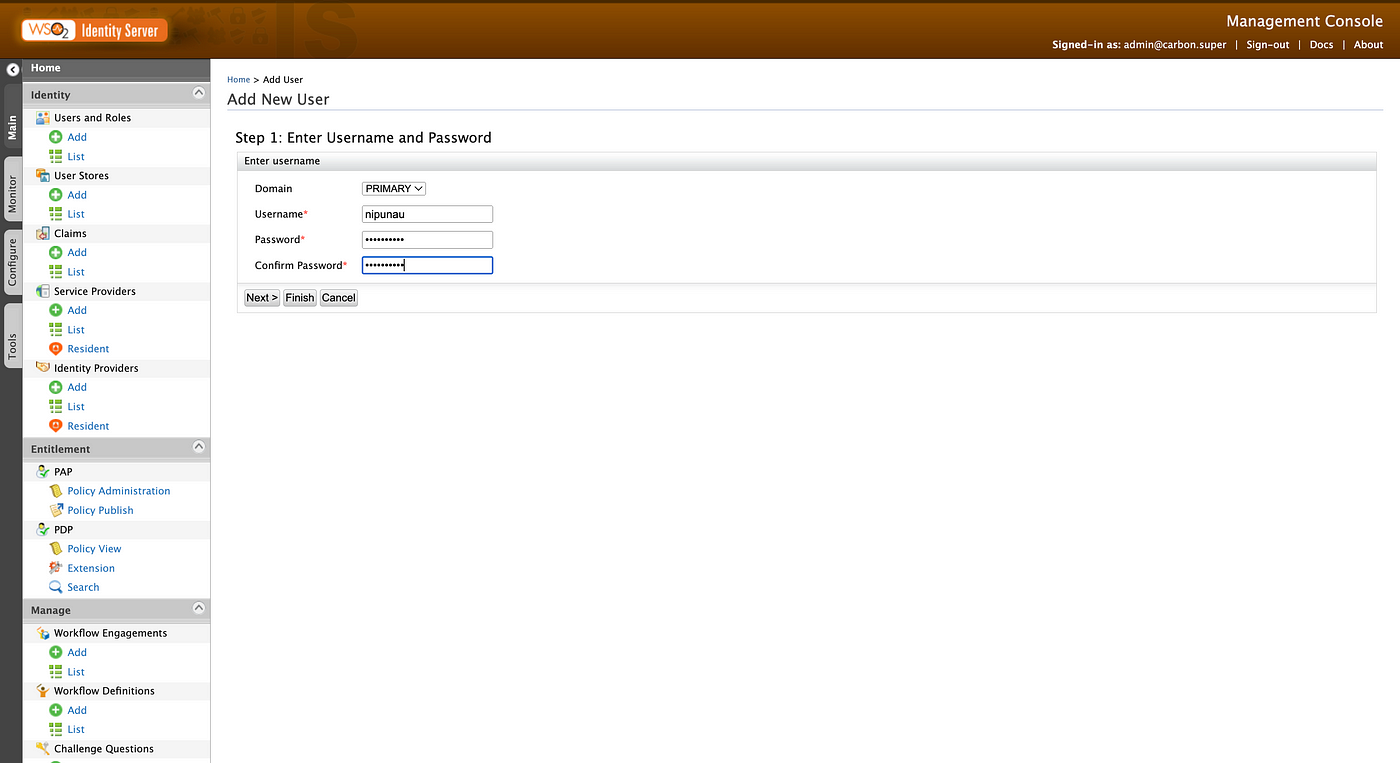Click the Username input field
The height and width of the screenshot is (763, 1400).
[427, 214]
